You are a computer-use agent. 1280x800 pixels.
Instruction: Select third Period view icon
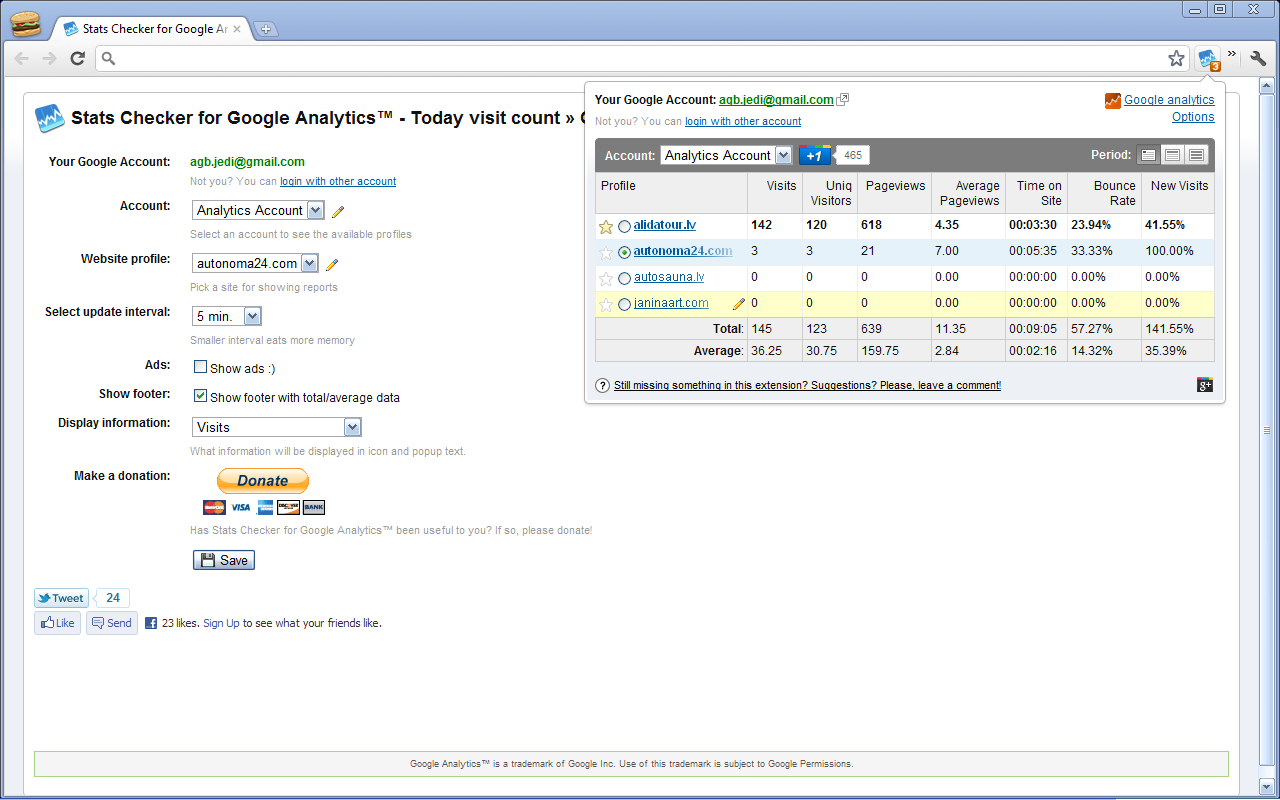[1197, 155]
